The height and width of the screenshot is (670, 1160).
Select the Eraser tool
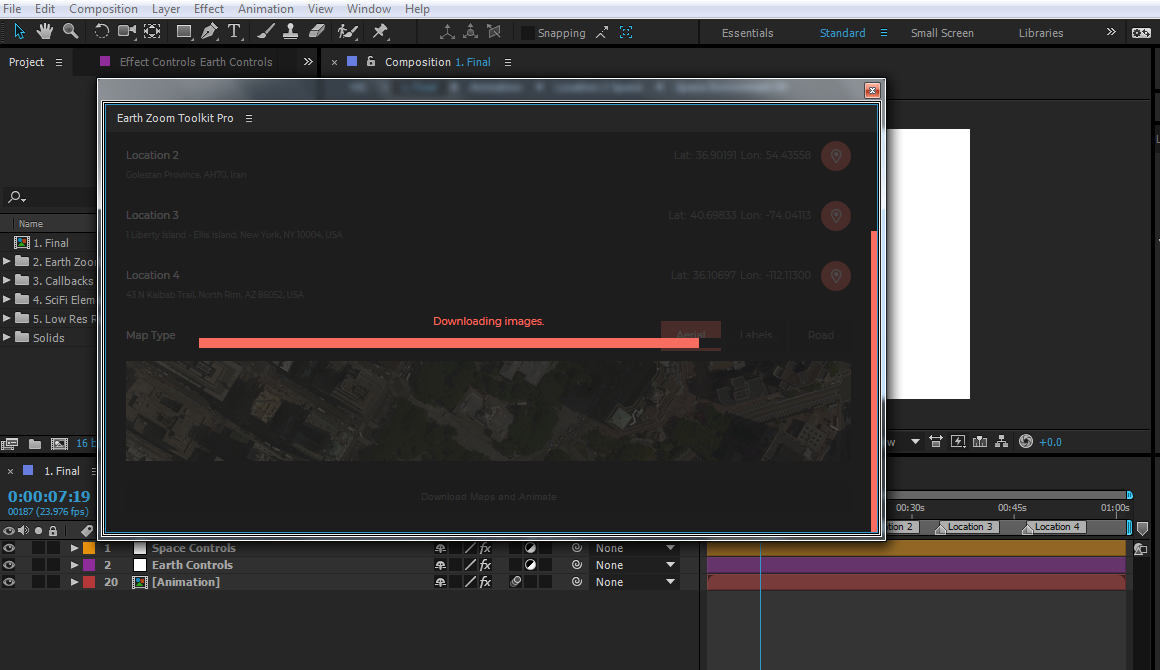(317, 31)
